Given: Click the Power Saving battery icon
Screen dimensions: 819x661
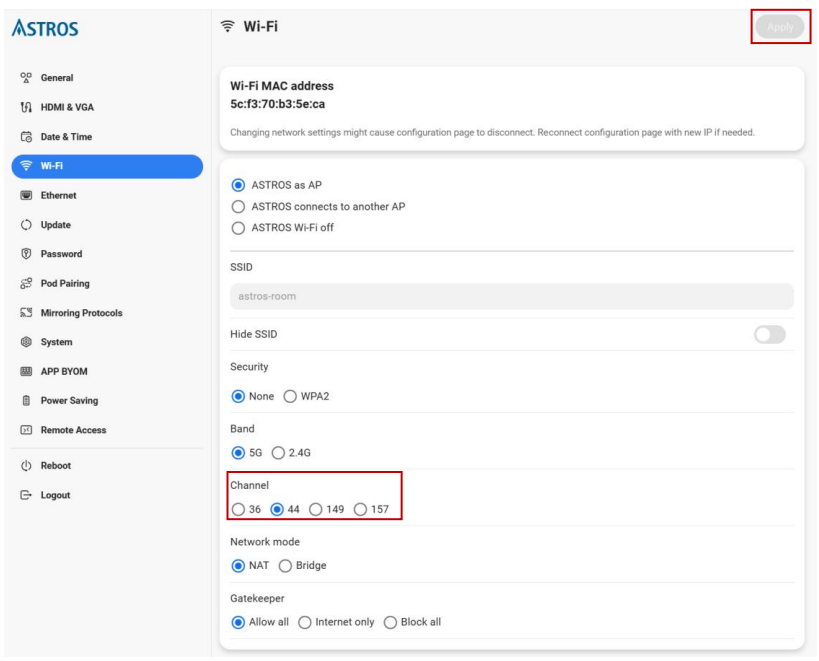Looking at the screenshot, I should pyautogui.click(x=26, y=400).
